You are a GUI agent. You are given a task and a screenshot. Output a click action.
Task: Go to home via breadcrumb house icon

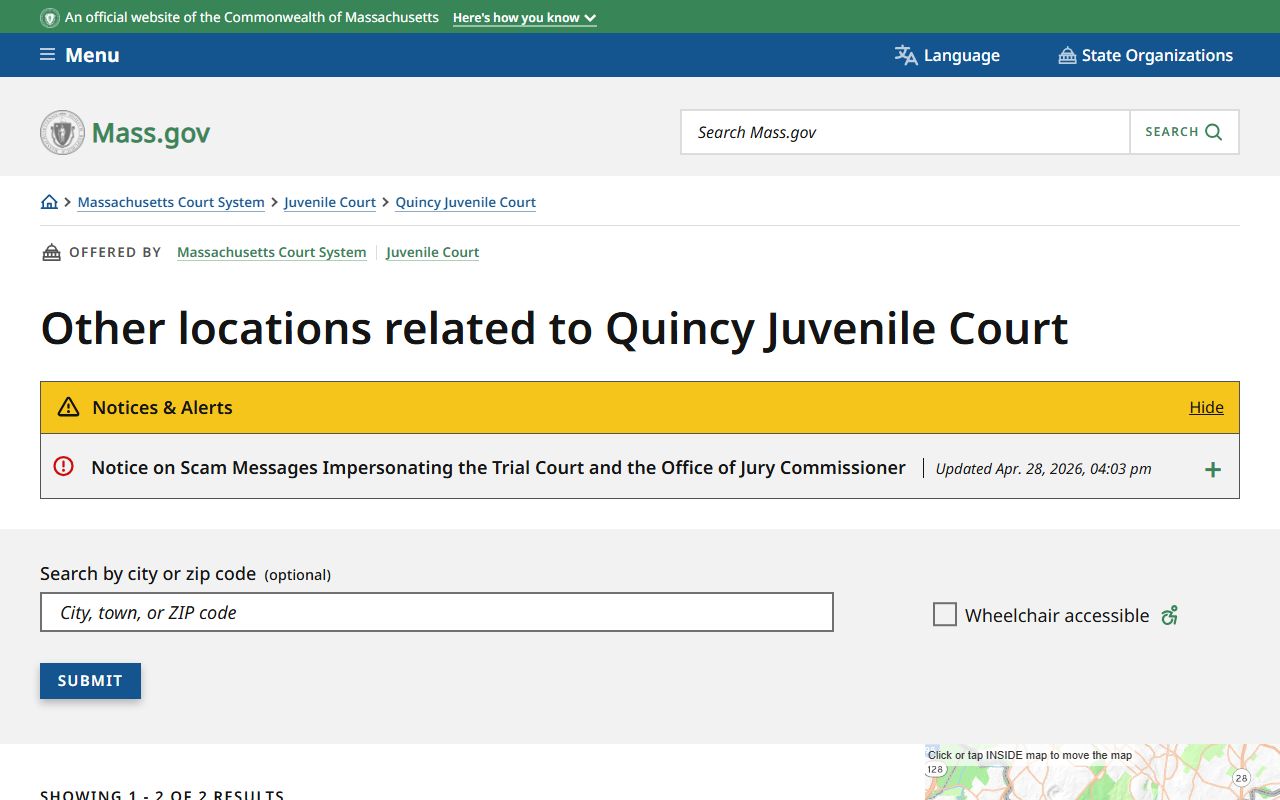(x=49, y=202)
